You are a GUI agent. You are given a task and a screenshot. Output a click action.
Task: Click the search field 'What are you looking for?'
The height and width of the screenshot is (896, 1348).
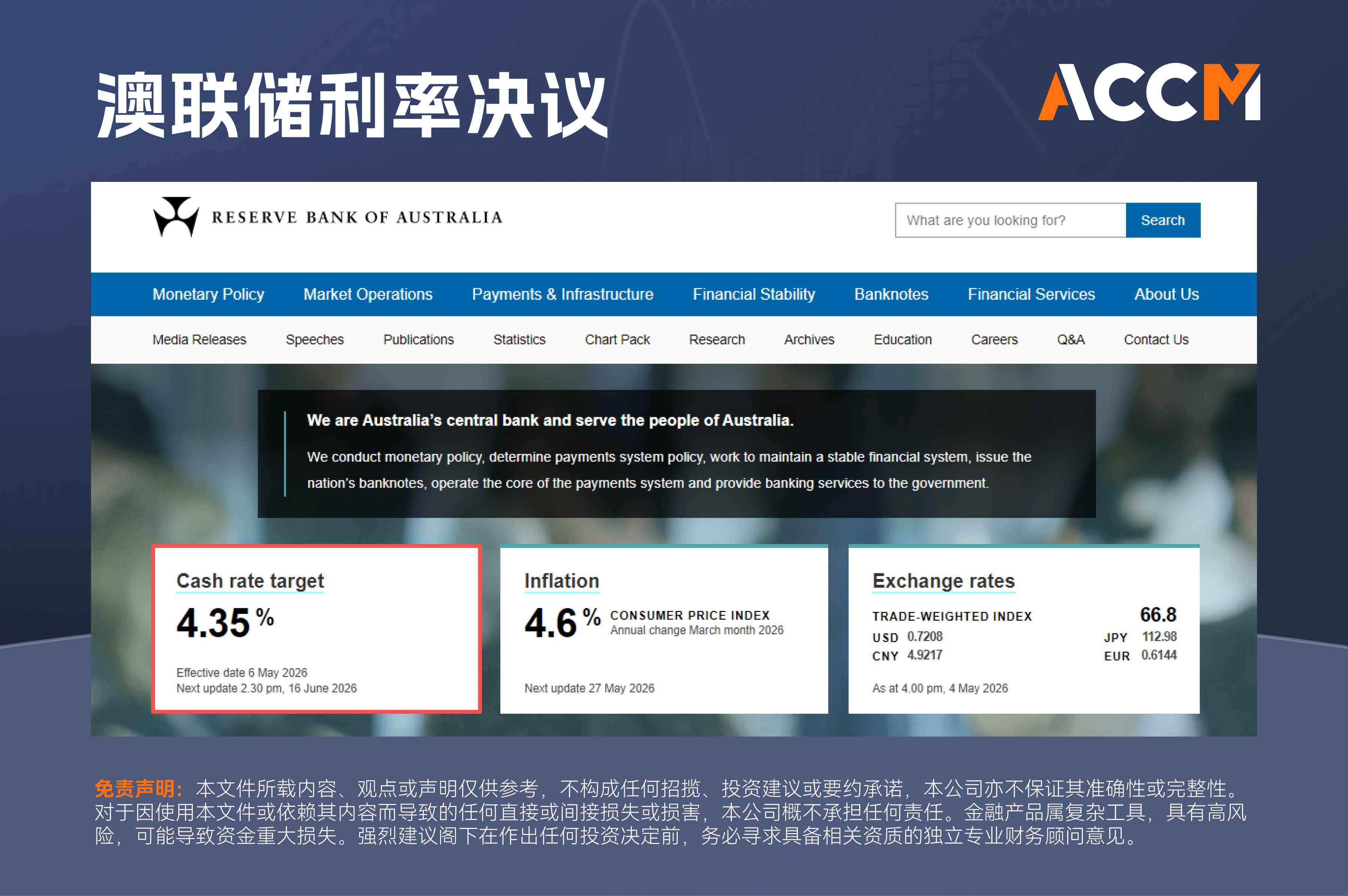[x=1010, y=220]
